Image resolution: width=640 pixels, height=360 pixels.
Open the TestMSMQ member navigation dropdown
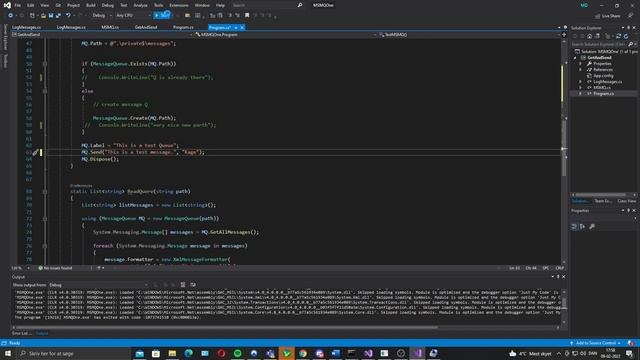(x=469, y=35)
